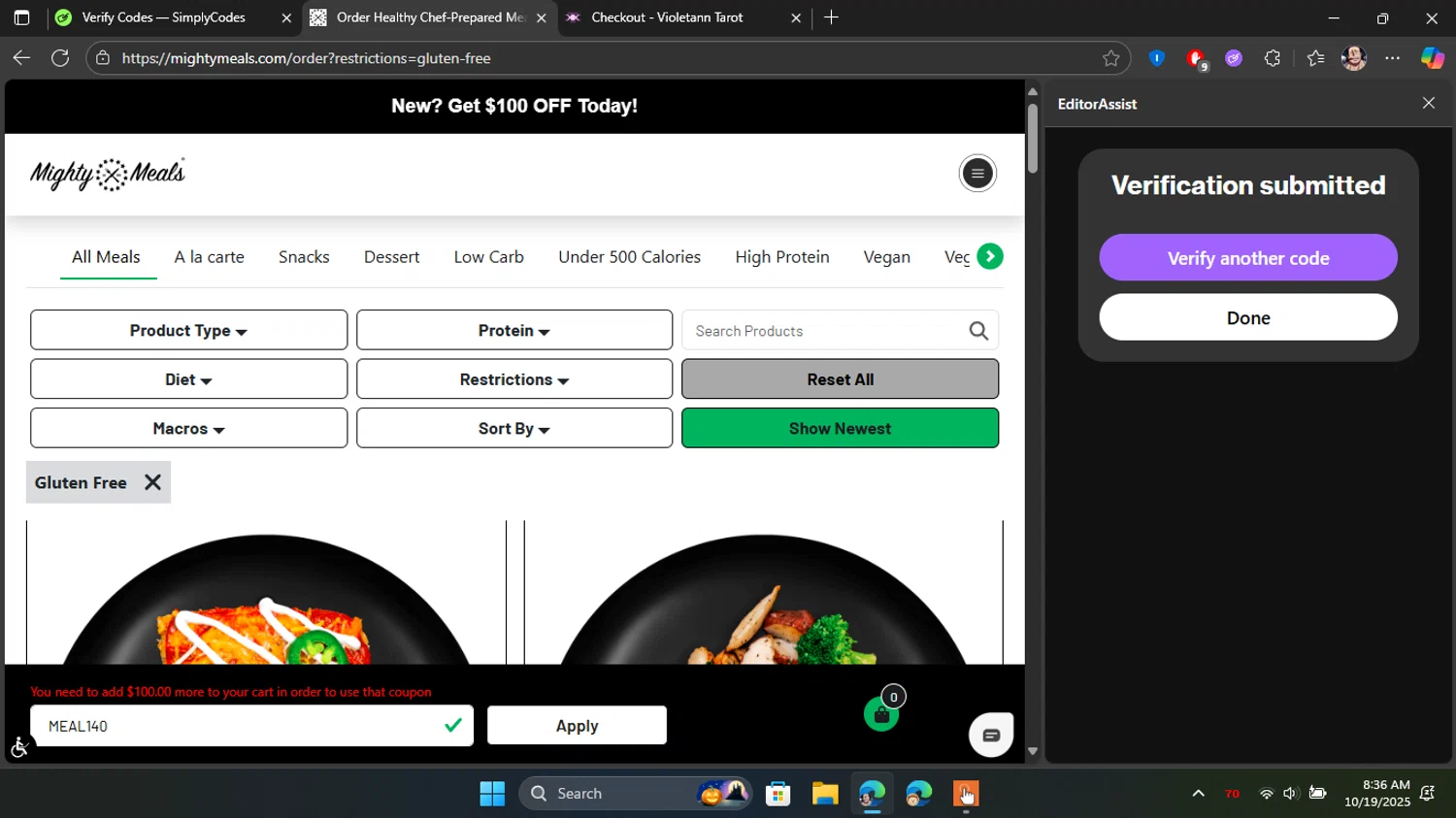
Task: Close the EditorAssist side panel
Action: point(1428,103)
